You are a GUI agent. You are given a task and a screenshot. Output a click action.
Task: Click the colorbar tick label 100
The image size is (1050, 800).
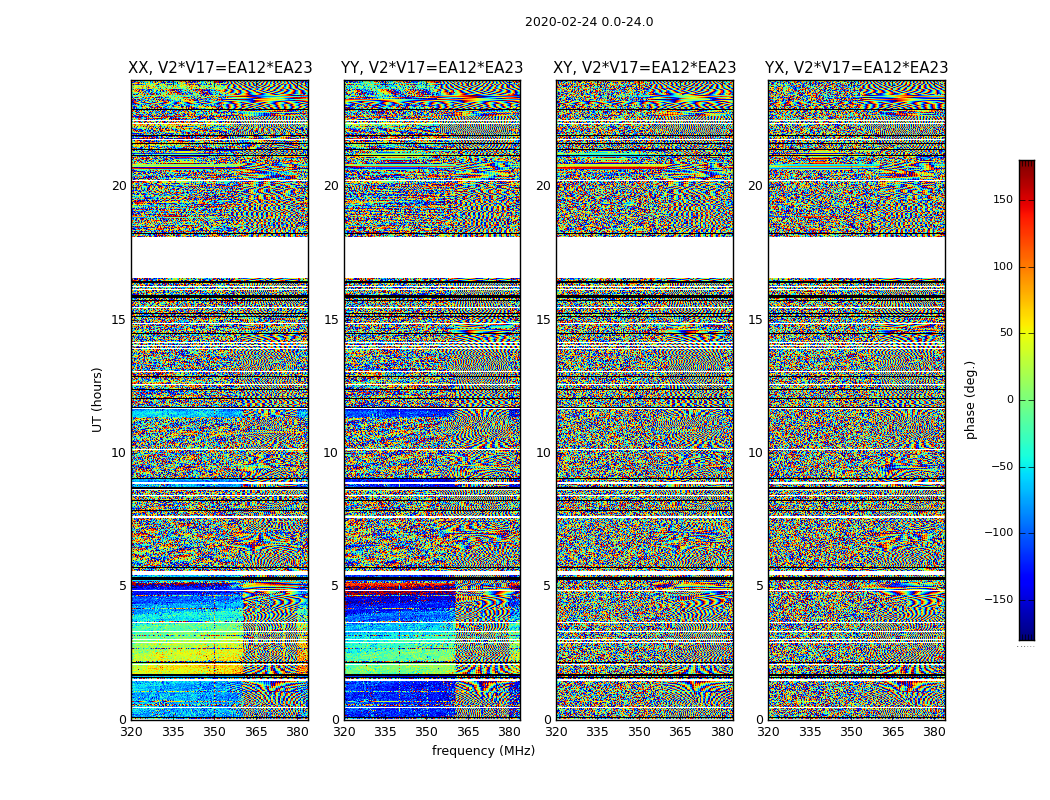tap(1002, 266)
